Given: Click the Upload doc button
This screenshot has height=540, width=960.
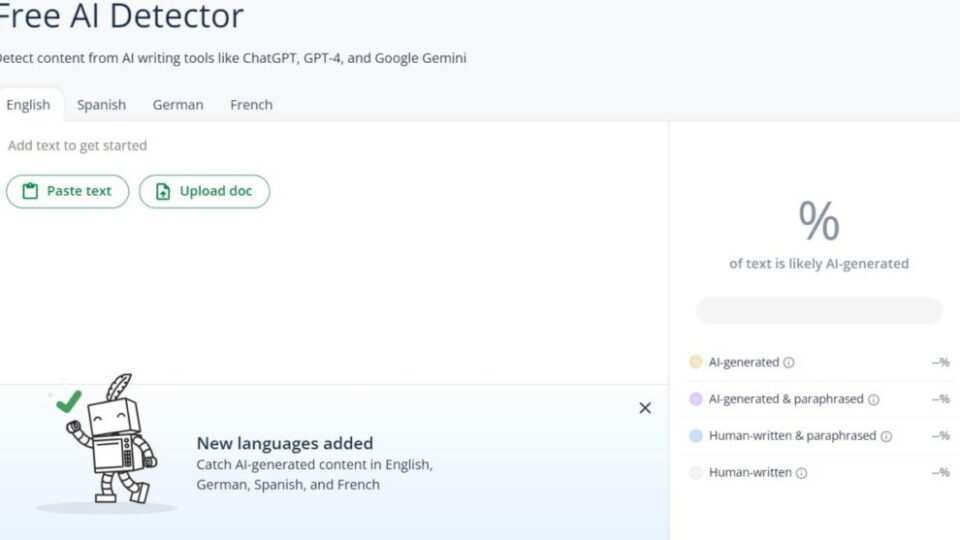Looking at the screenshot, I should 204,191.
